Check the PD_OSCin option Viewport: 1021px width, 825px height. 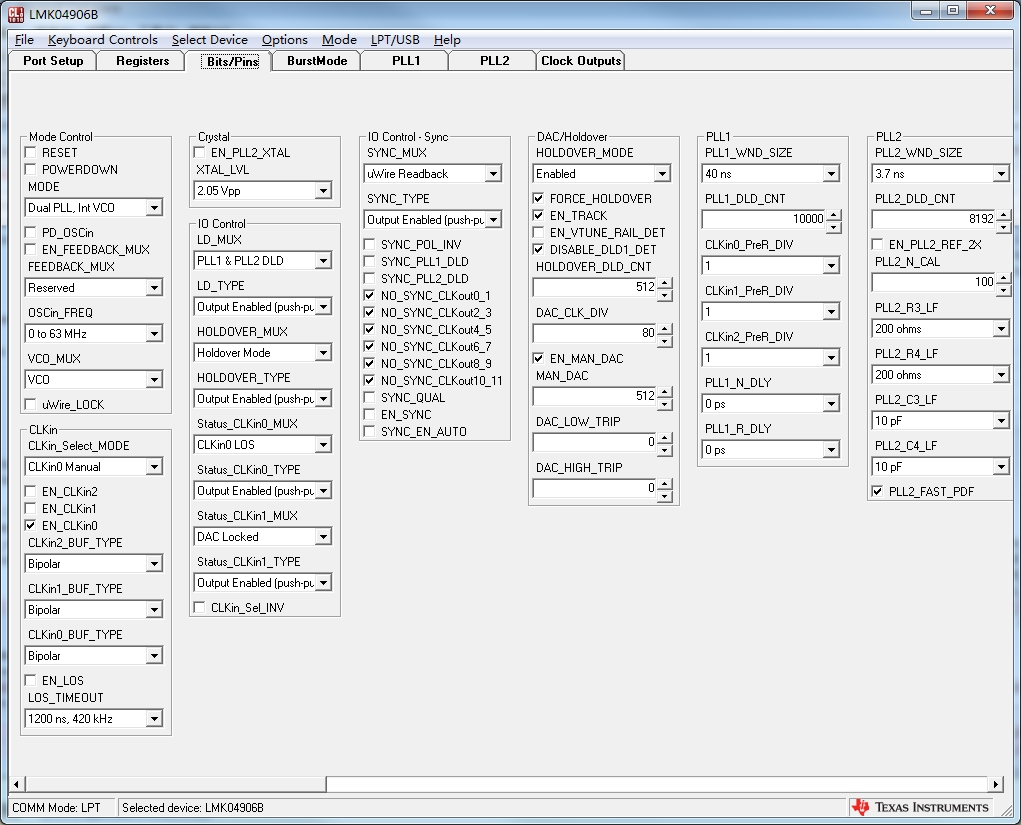tap(30, 232)
